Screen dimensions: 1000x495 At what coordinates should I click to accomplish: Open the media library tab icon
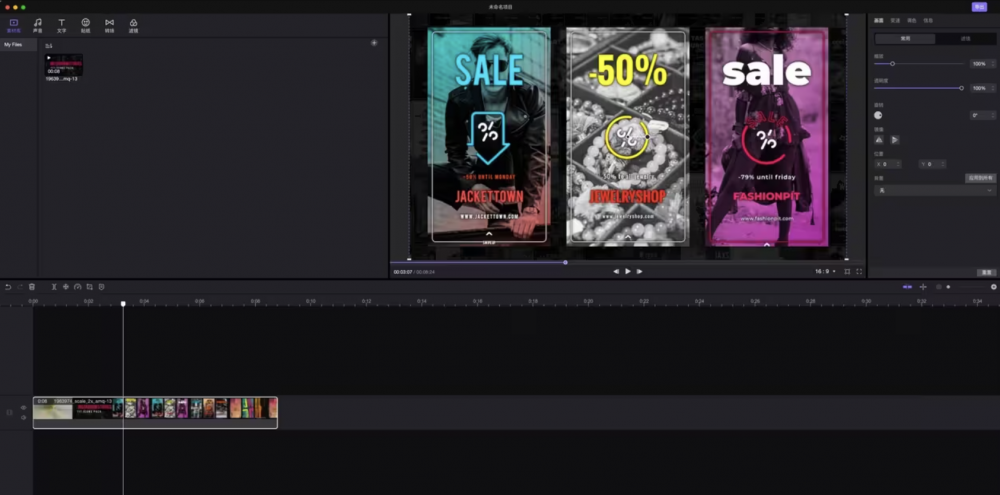pyautogui.click(x=13, y=23)
